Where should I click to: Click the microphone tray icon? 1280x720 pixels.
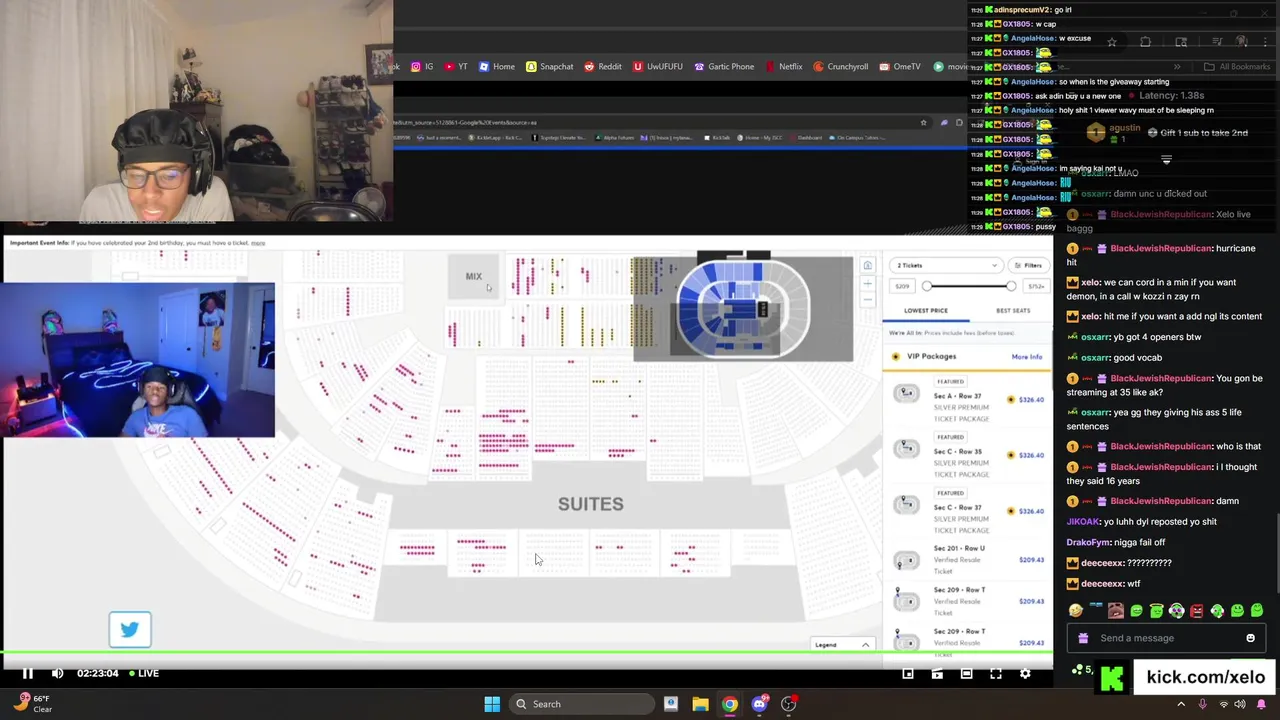point(1202,704)
